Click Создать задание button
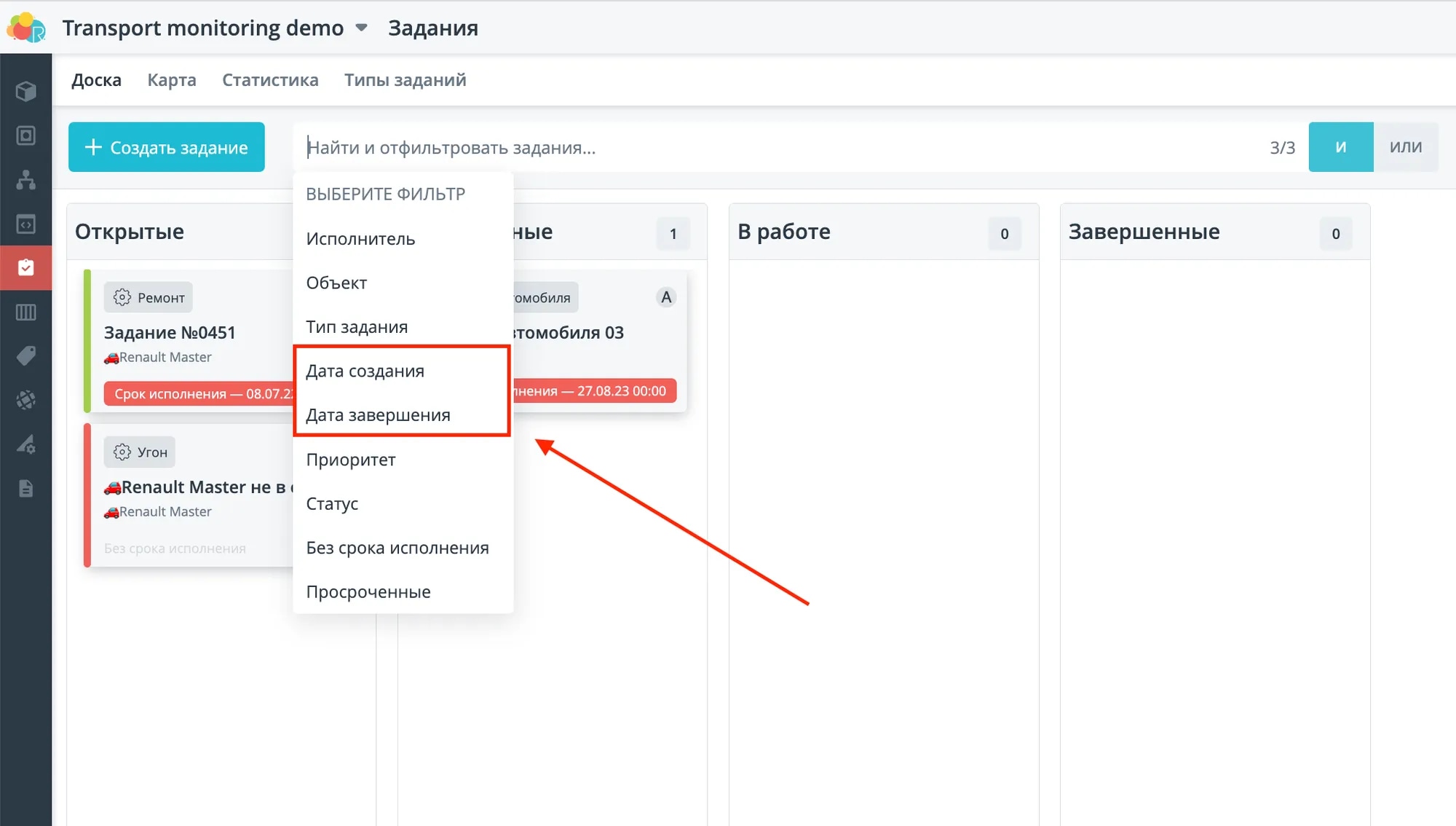Viewport: 1456px width, 826px height. coord(167,147)
